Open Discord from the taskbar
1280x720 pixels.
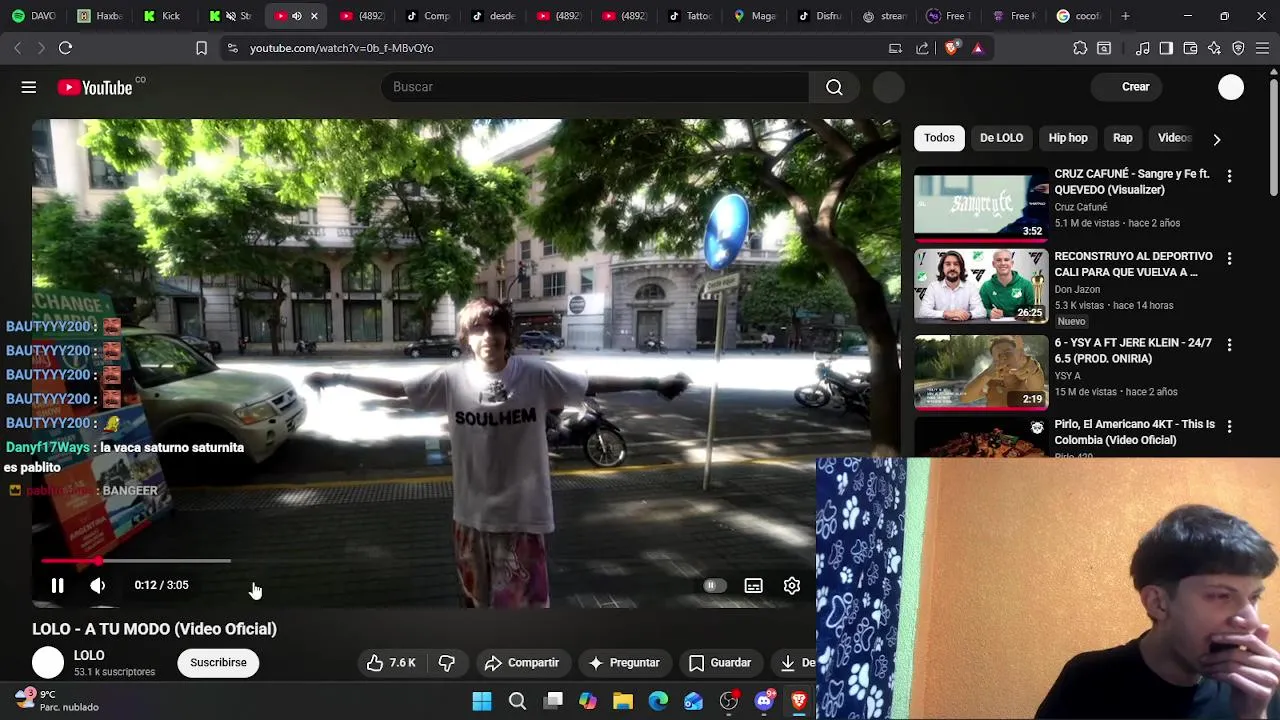click(764, 701)
